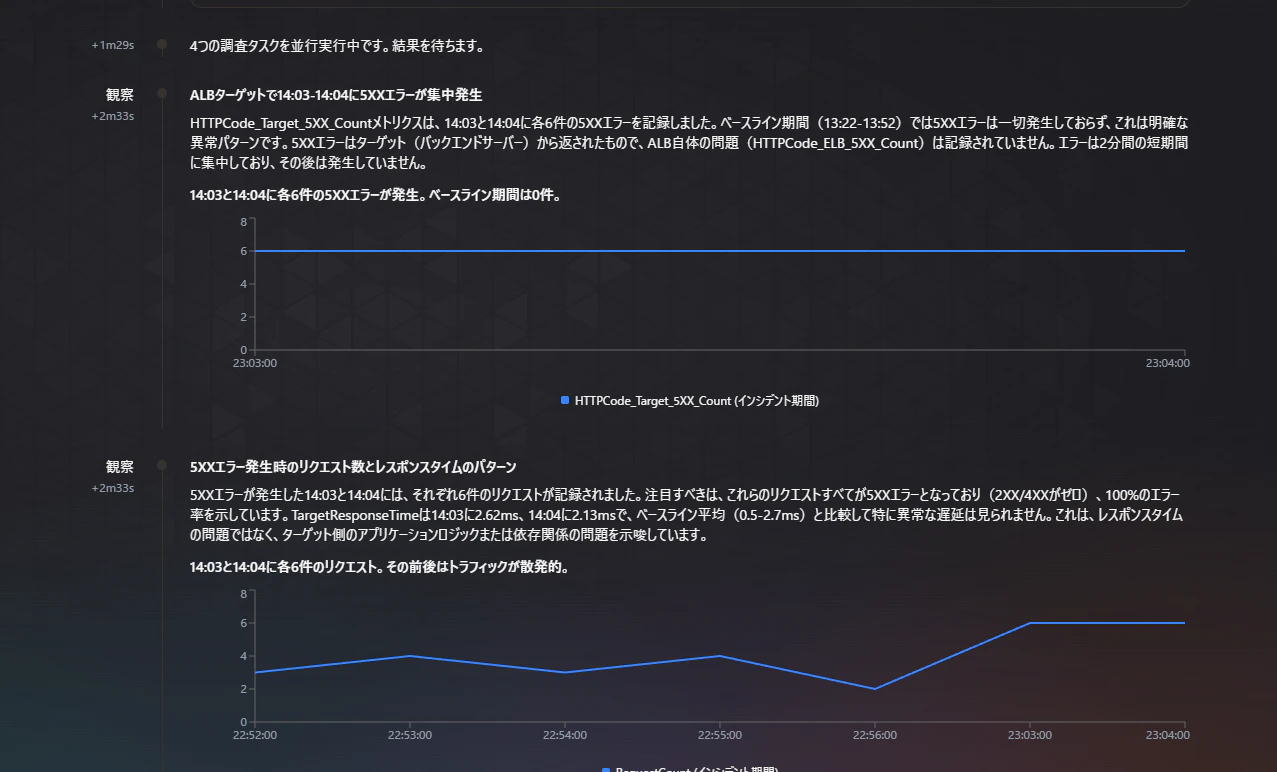1277x772 pixels.
Task: Click the 観察 label beside the ALBターゲット heading
Action: (120, 95)
